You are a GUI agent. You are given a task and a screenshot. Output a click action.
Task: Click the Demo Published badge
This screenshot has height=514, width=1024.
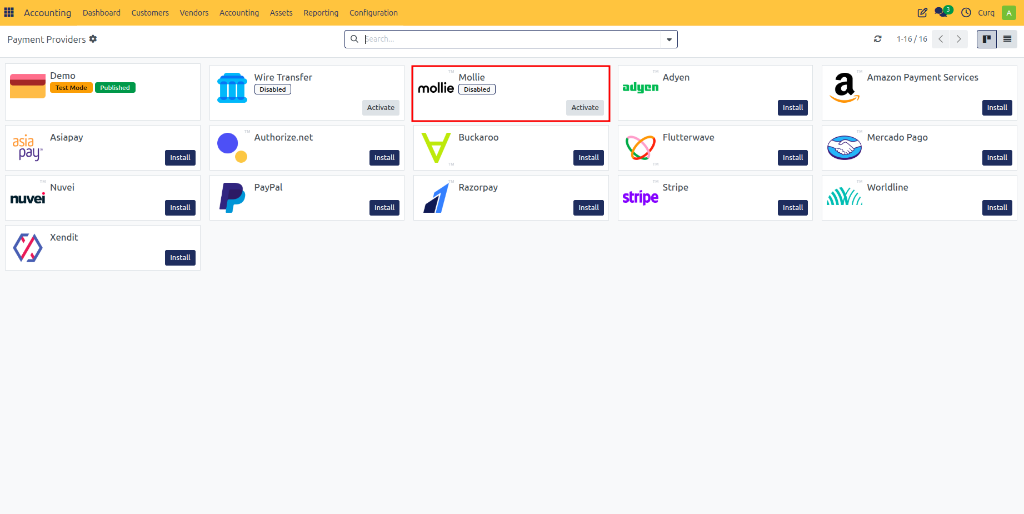pos(115,88)
